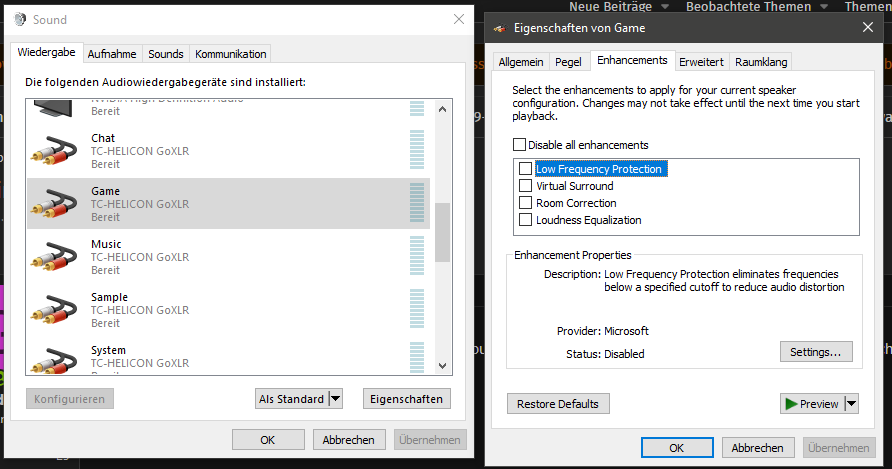Image resolution: width=892 pixels, height=469 pixels.
Task: Click Übernehmen in Eigenschaften von Game
Action: 839,448
